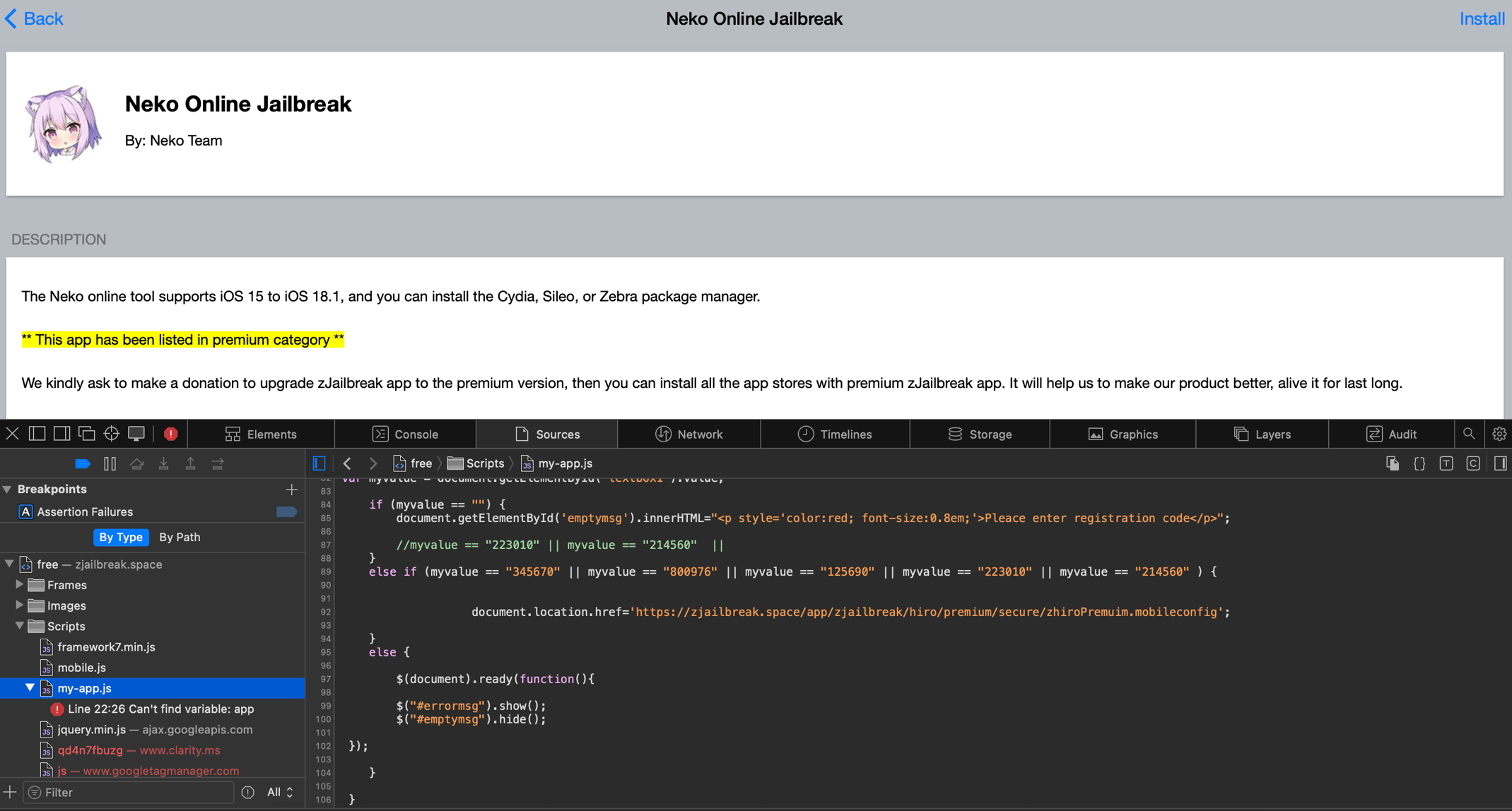This screenshot has height=811, width=1512.
Task: Pause script execution button
Action: (110, 463)
